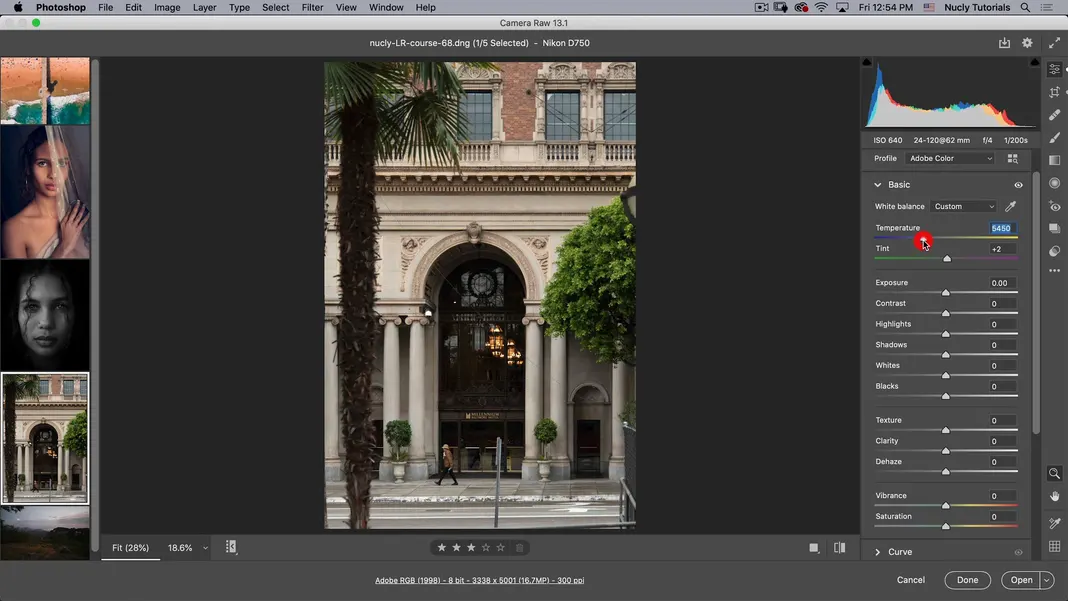The width and height of the screenshot is (1068, 601).
Task: Open the Presets panel icon
Action: tap(1054, 251)
